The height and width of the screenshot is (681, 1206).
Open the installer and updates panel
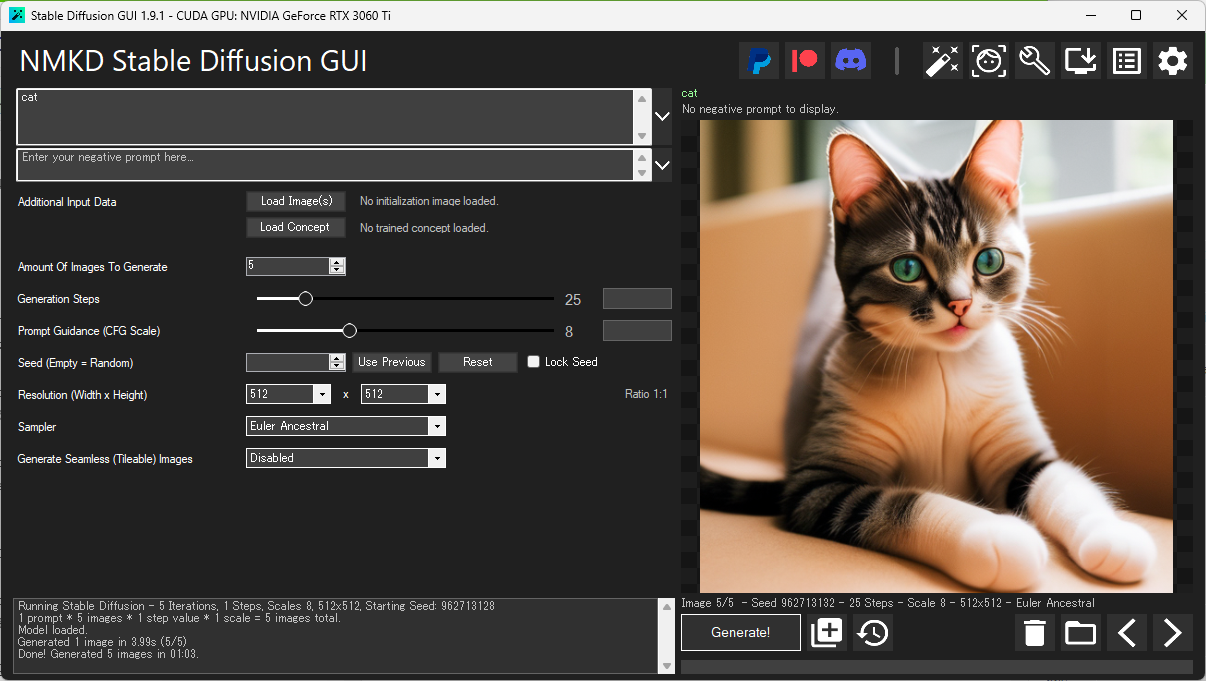(1080, 60)
